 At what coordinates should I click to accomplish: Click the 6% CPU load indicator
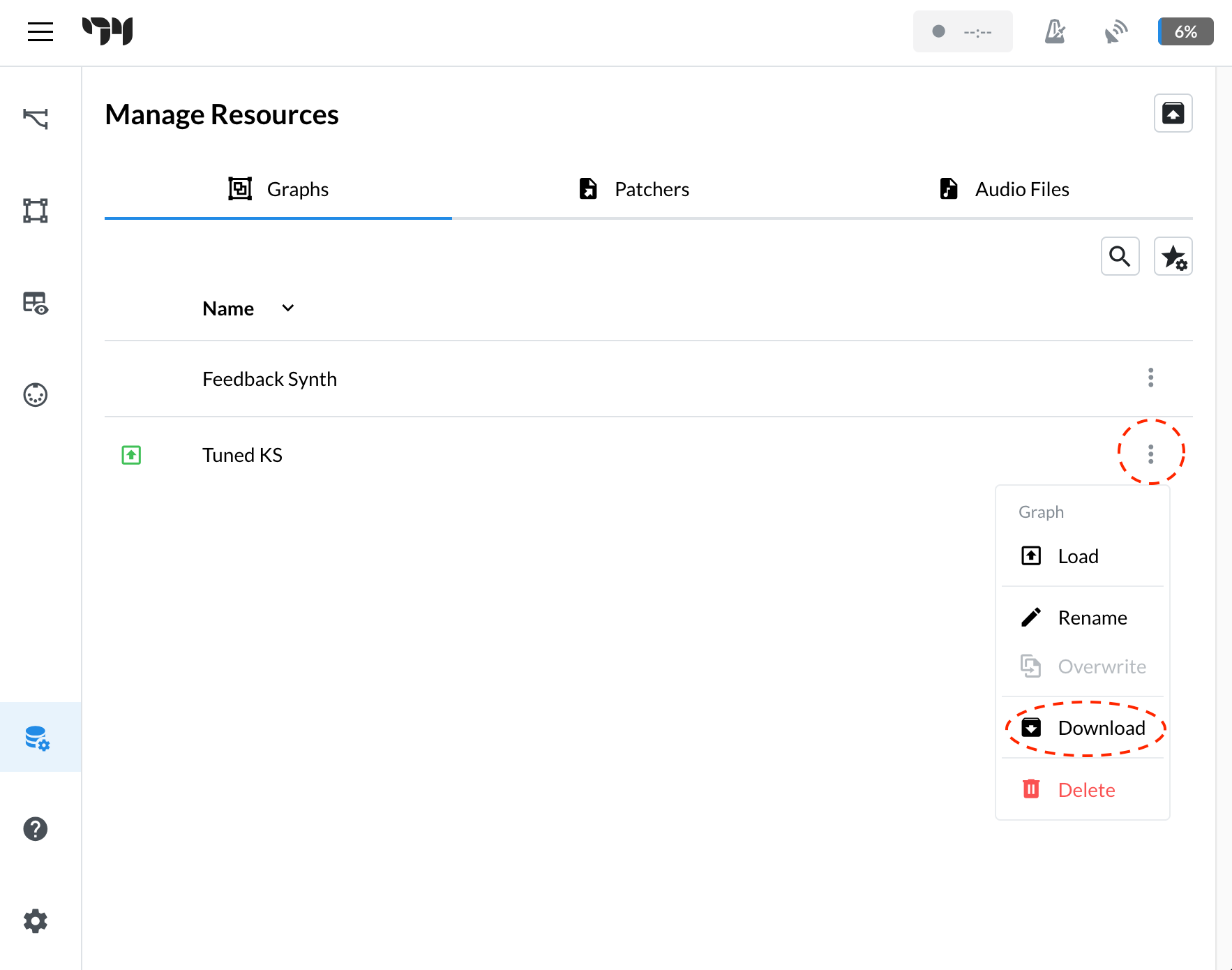1186,31
